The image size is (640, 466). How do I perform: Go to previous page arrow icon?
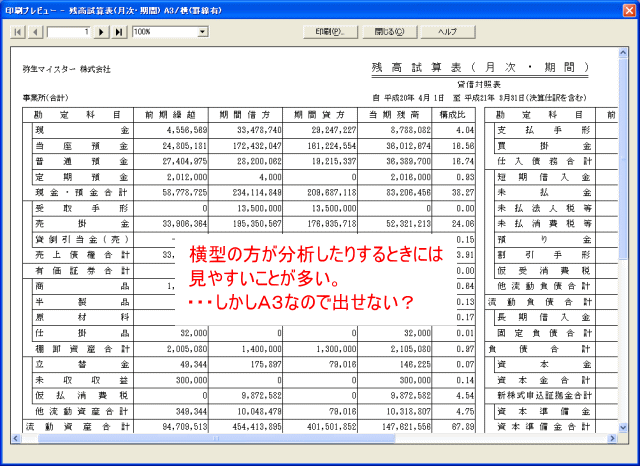(36, 32)
